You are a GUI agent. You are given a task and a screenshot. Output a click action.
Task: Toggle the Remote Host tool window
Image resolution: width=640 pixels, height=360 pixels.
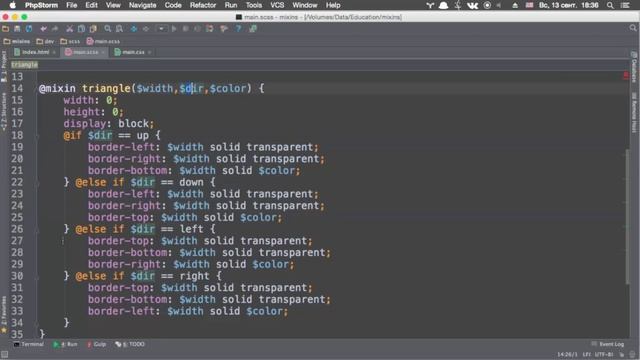click(634, 113)
